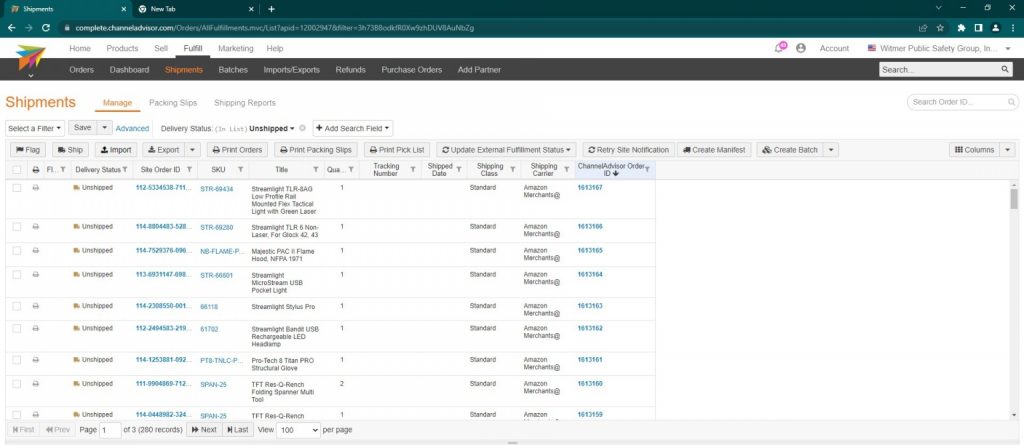Viewport: 1024px width, 445px height.
Task: Bookmark this page with star icon
Action: pos(940,28)
